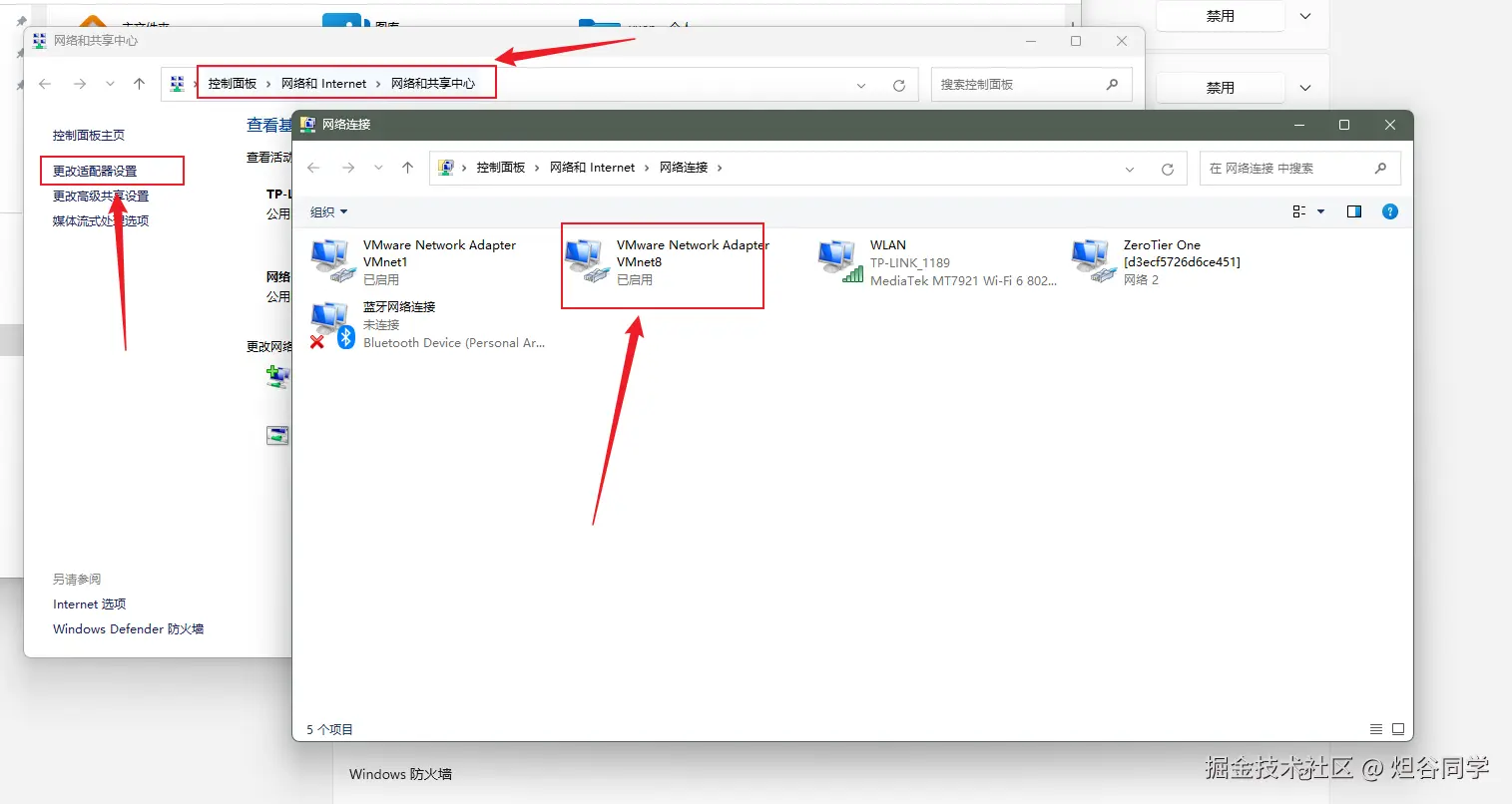The height and width of the screenshot is (804, 1512).
Task: Click the [d3ecf5726d6ce451] text
Action: coord(1182,262)
